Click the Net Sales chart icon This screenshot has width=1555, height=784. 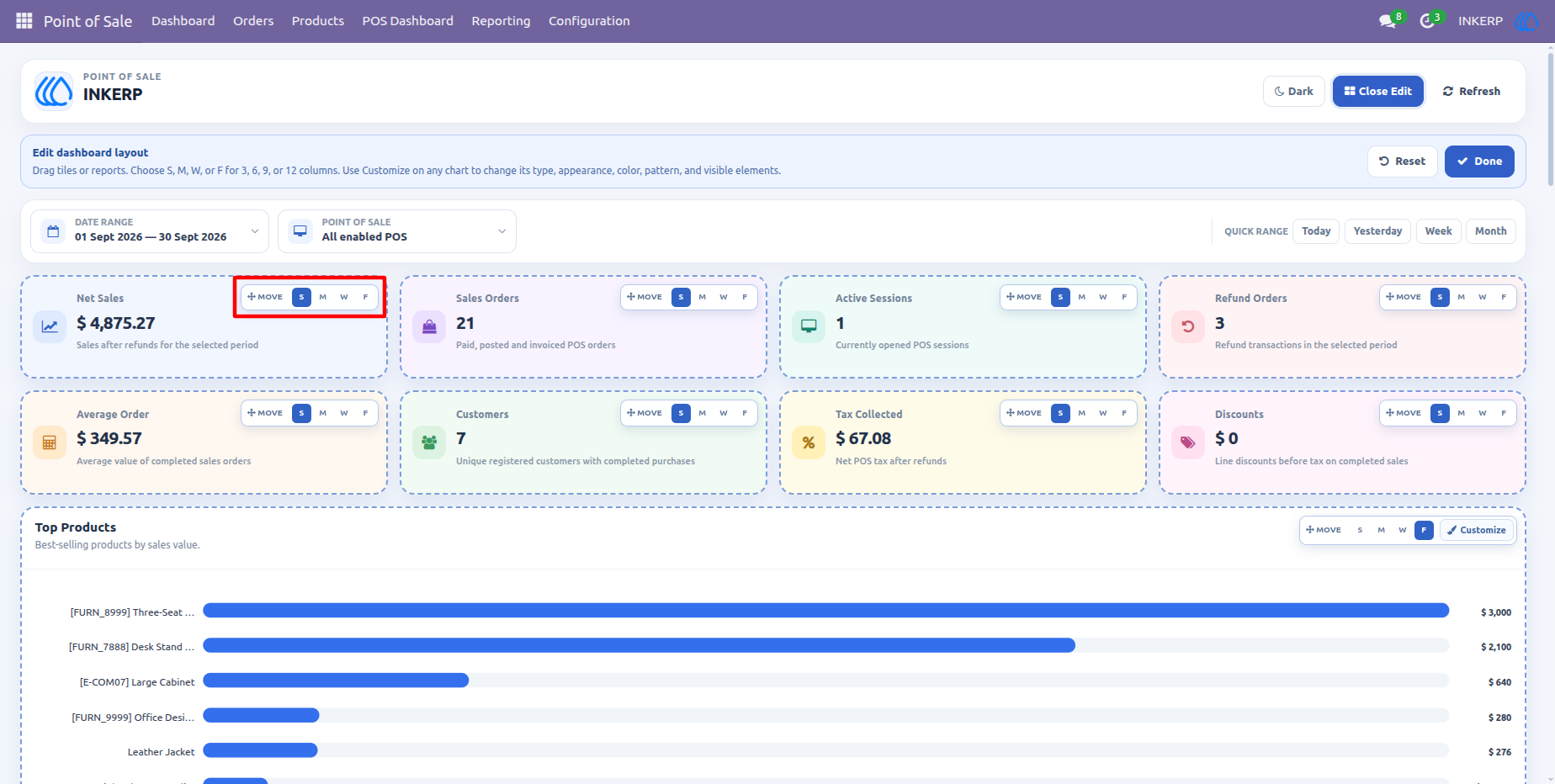[x=50, y=326]
